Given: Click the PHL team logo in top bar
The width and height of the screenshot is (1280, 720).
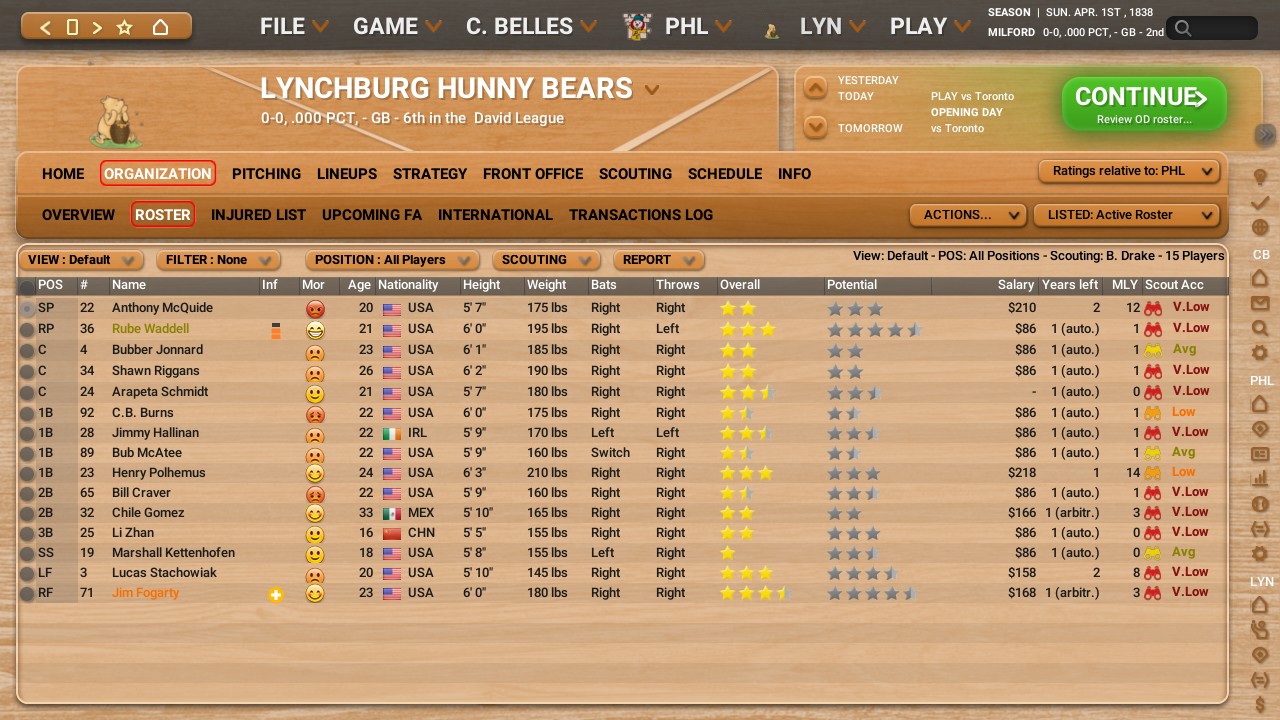Looking at the screenshot, I should pos(637,27).
